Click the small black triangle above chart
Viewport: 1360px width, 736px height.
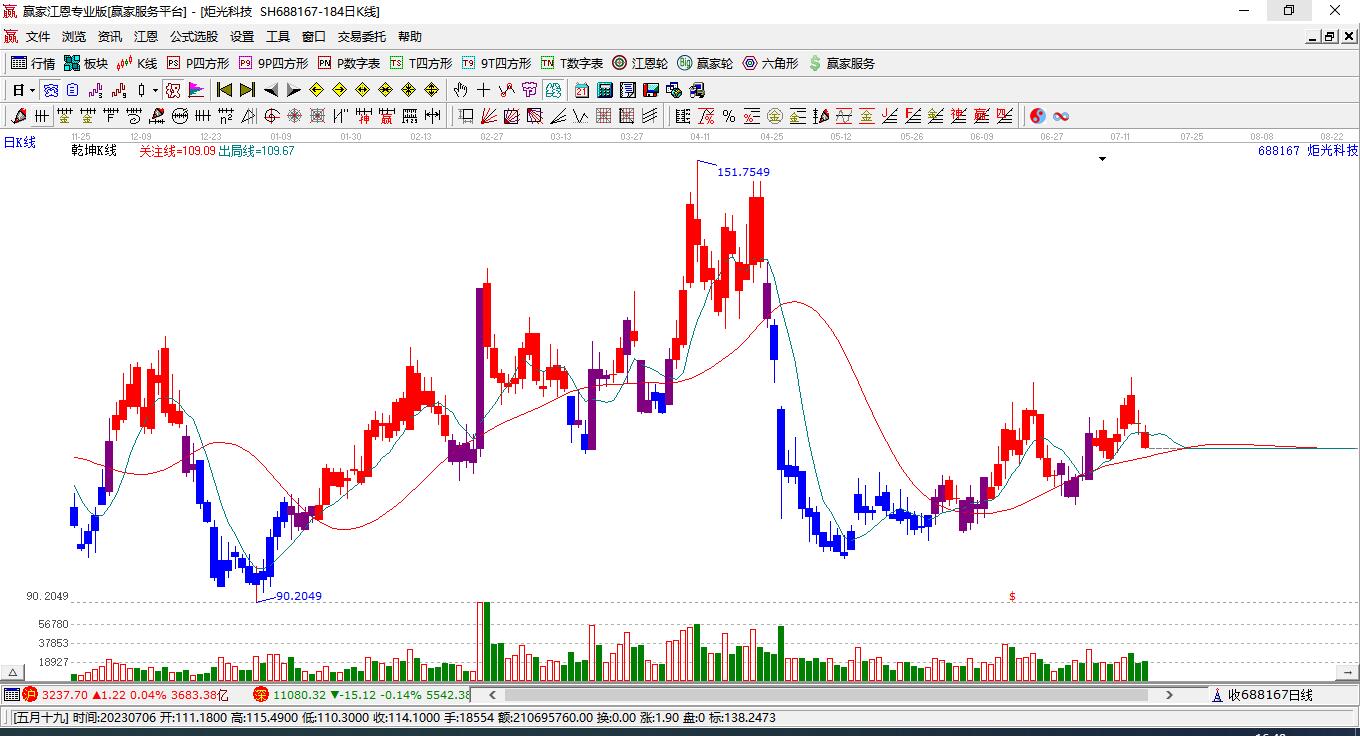(x=1103, y=158)
